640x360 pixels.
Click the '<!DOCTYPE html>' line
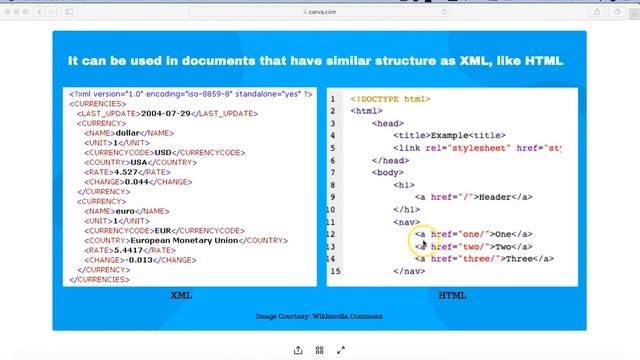tap(390, 99)
